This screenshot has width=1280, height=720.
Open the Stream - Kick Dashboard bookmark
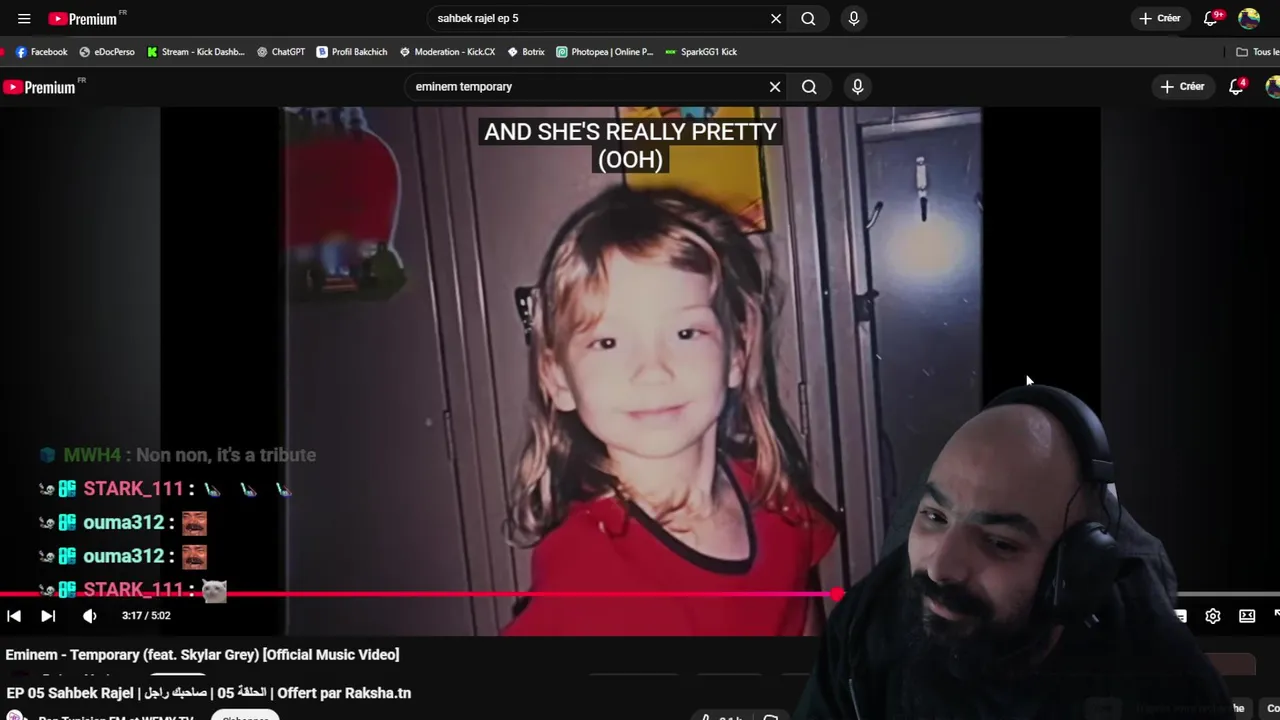[x=195, y=52]
